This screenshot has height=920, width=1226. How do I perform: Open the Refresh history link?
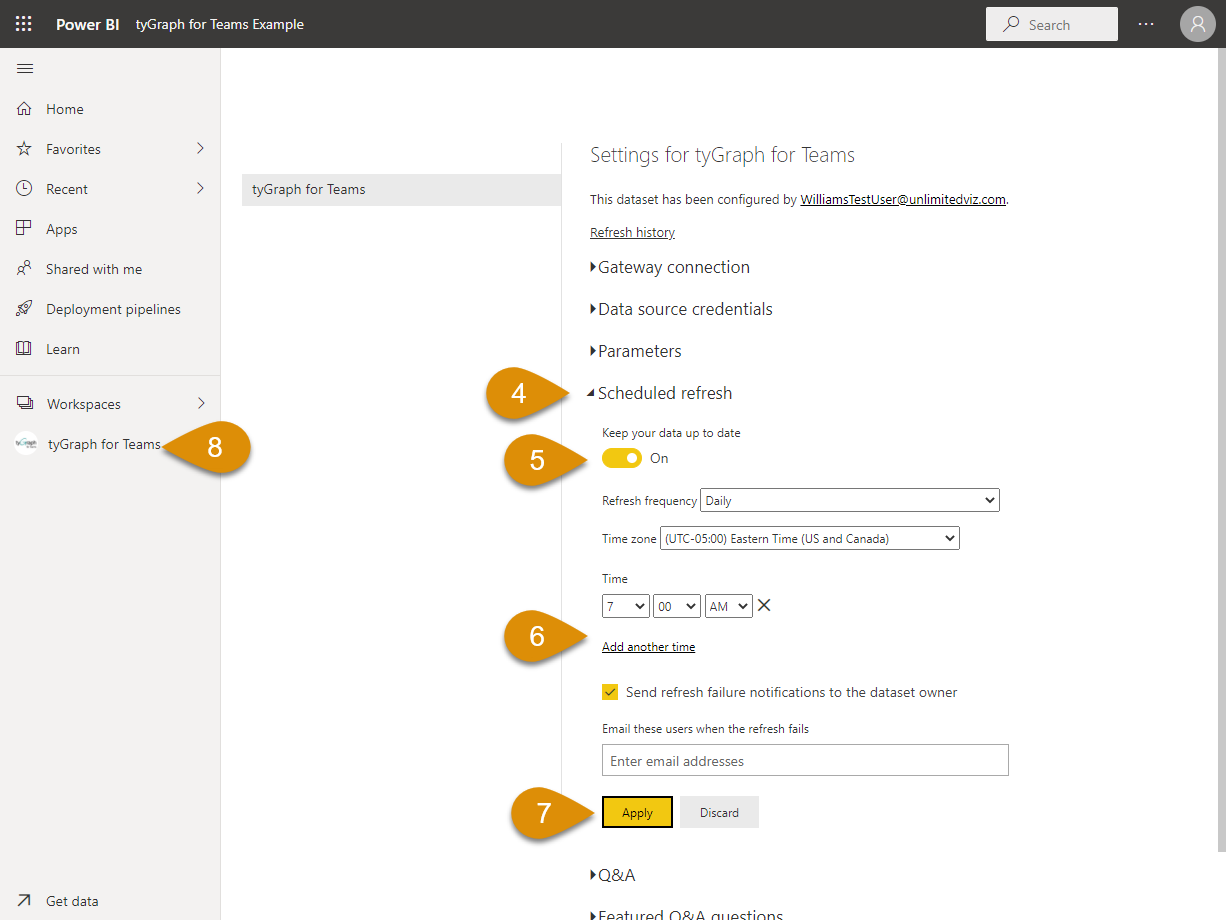pyautogui.click(x=632, y=232)
